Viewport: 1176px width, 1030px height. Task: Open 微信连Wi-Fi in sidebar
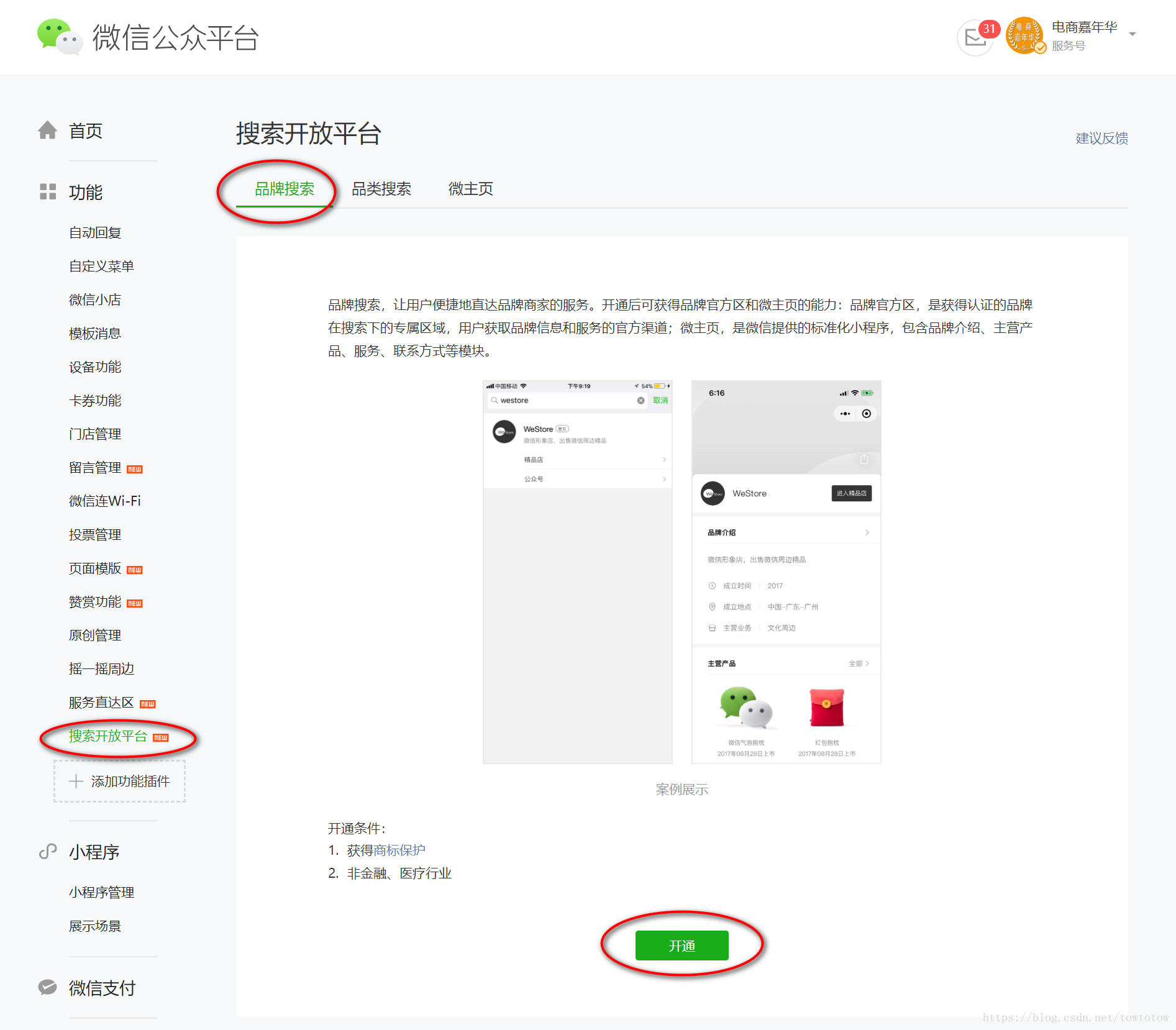click(x=105, y=501)
